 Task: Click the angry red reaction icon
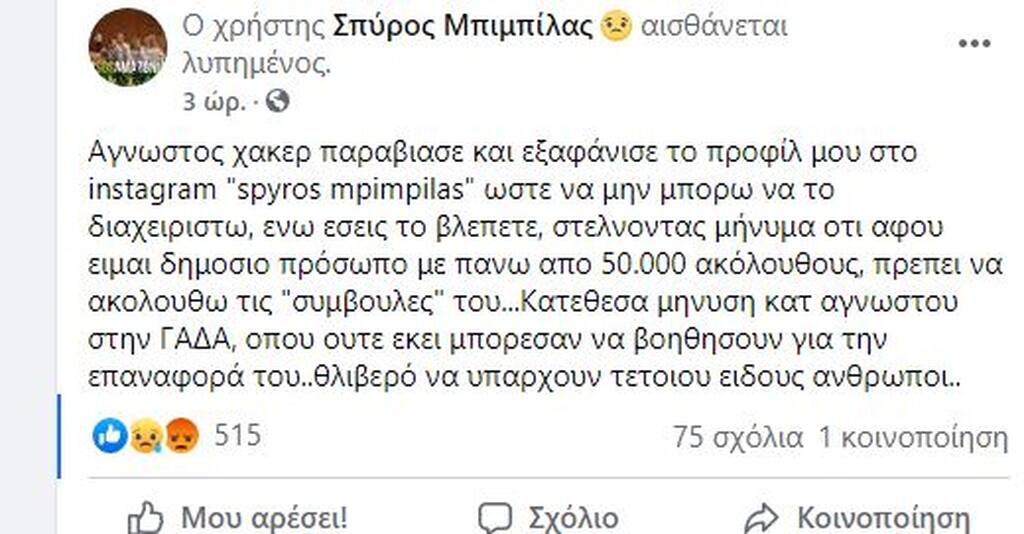[181, 435]
